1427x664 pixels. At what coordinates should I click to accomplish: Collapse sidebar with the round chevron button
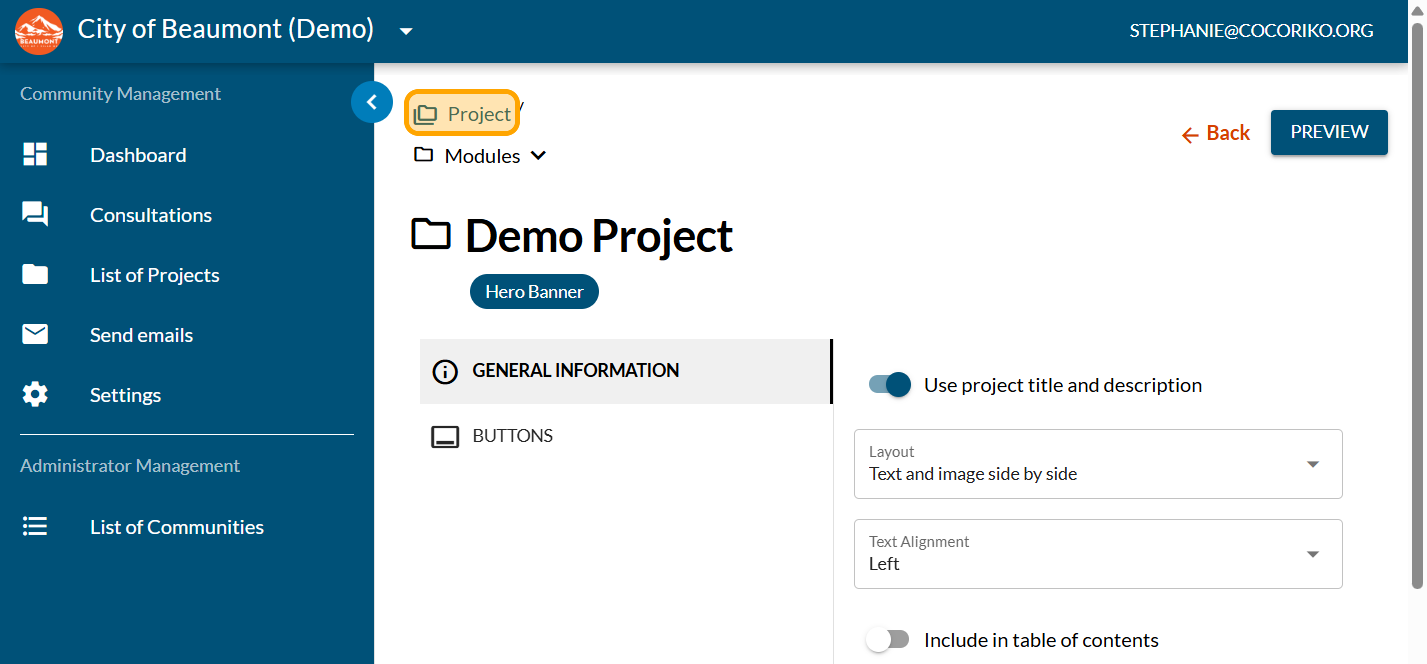371,102
